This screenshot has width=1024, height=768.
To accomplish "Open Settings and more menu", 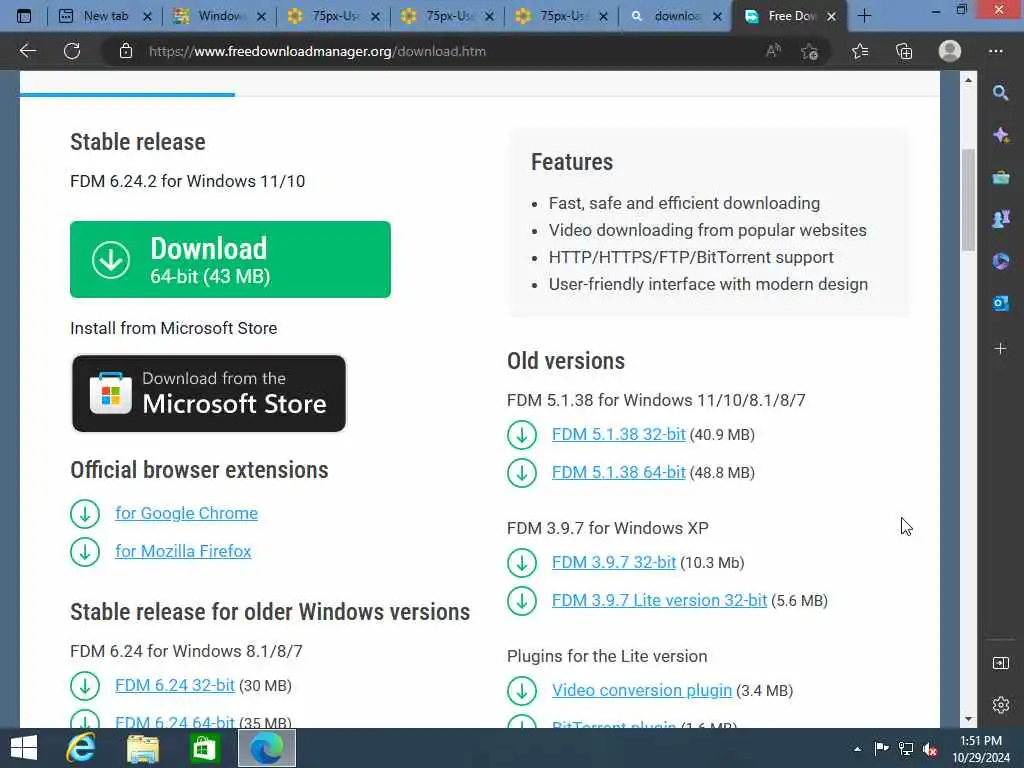I will point(995,51).
